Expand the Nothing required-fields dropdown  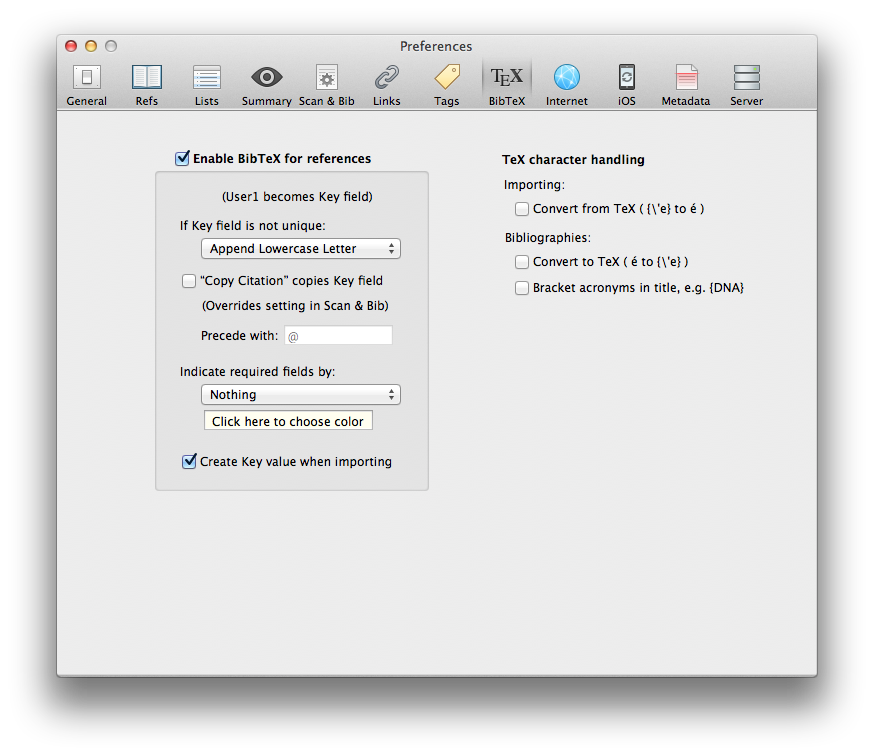pyautogui.click(x=300, y=395)
